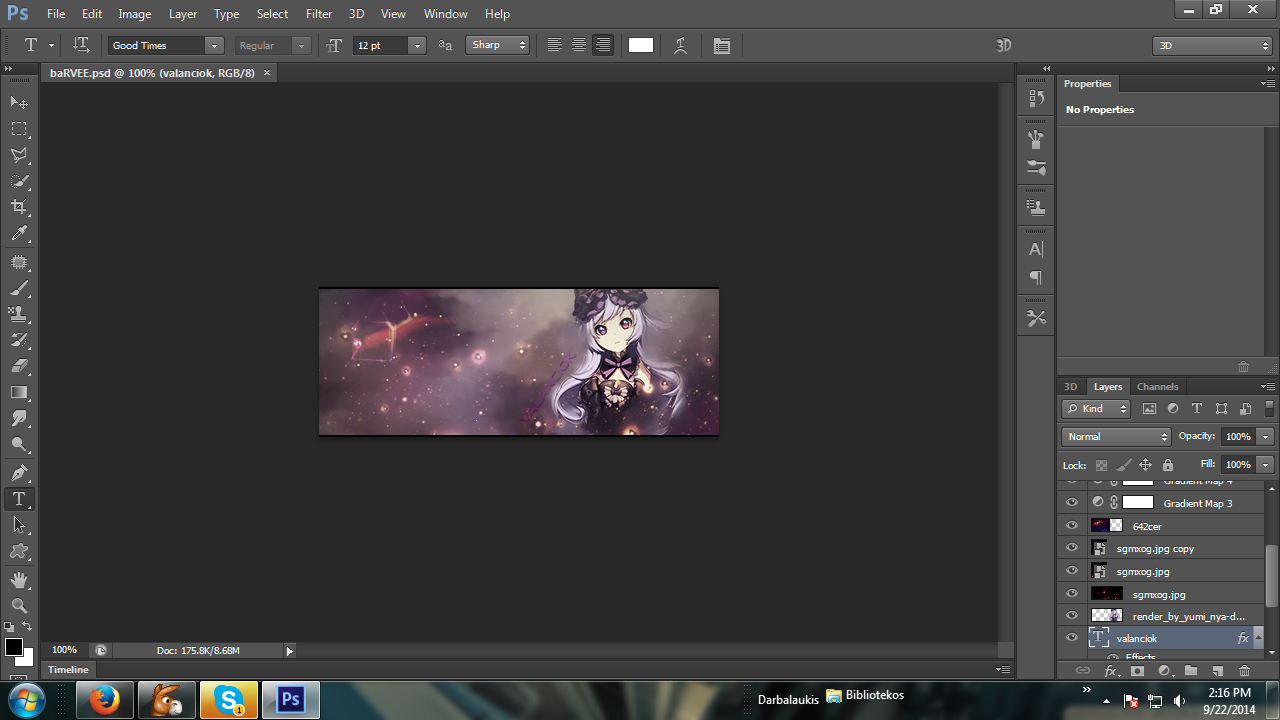This screenshot has height=720, width=1280.
Task: Select the Path Selection tool
Action: 19,524
